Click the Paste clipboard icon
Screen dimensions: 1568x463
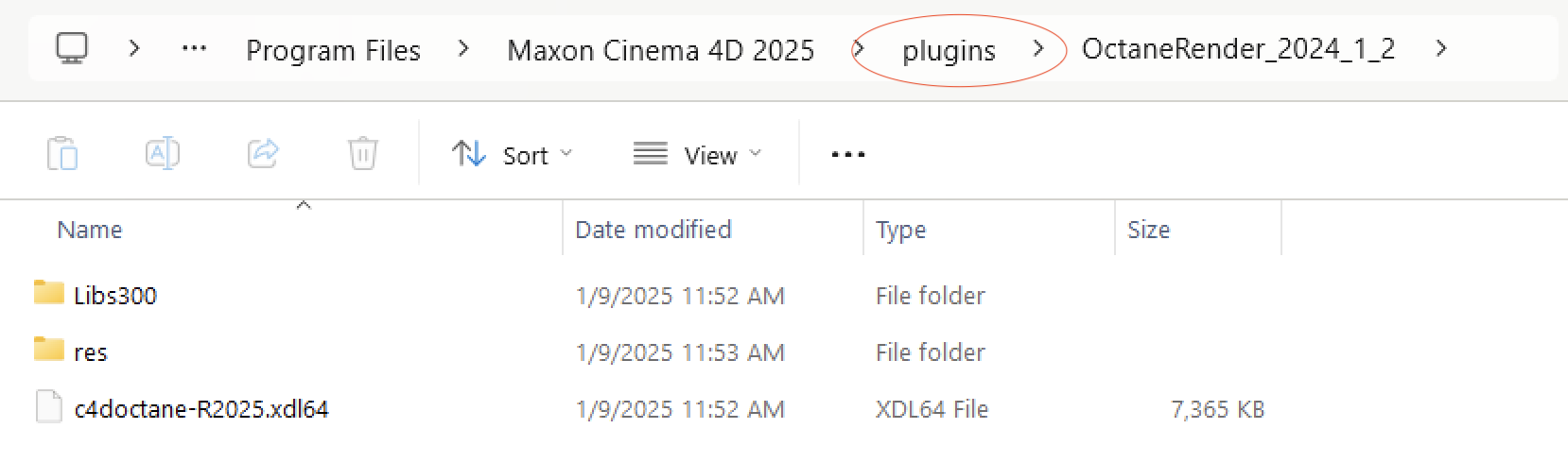tap(62, 153)
